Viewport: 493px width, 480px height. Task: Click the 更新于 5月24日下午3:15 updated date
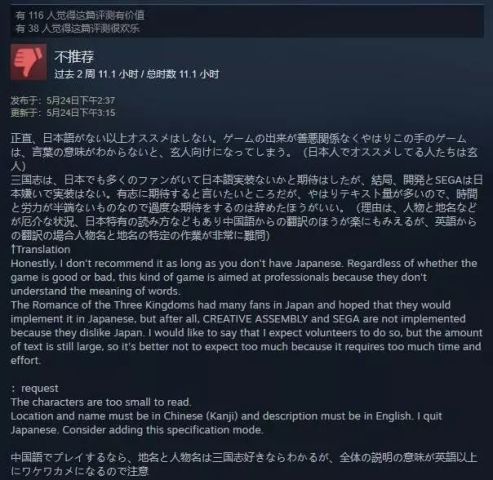pyautogui.click(x=63, y=113)
